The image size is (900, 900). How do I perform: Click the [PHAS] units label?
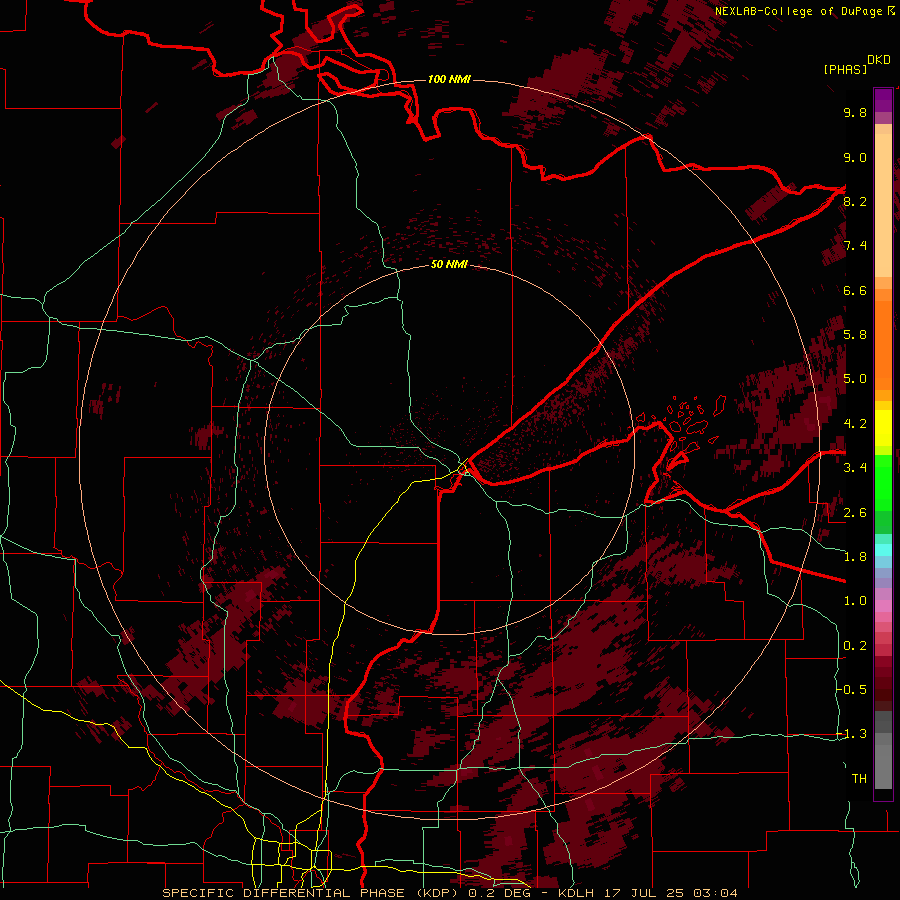845,70
